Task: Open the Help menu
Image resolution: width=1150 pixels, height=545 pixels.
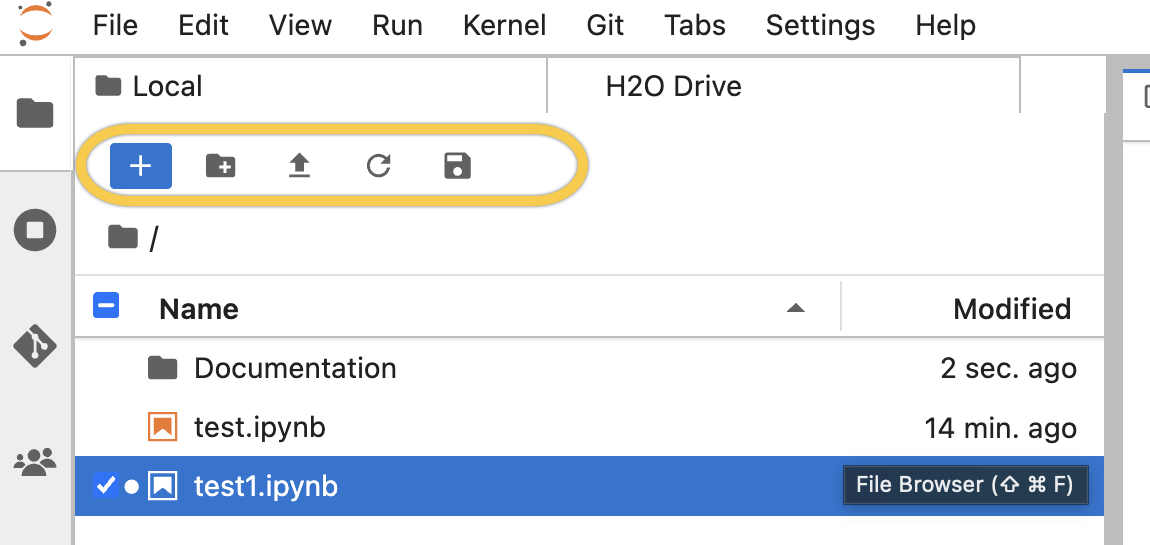Action: tap(945, 26)
